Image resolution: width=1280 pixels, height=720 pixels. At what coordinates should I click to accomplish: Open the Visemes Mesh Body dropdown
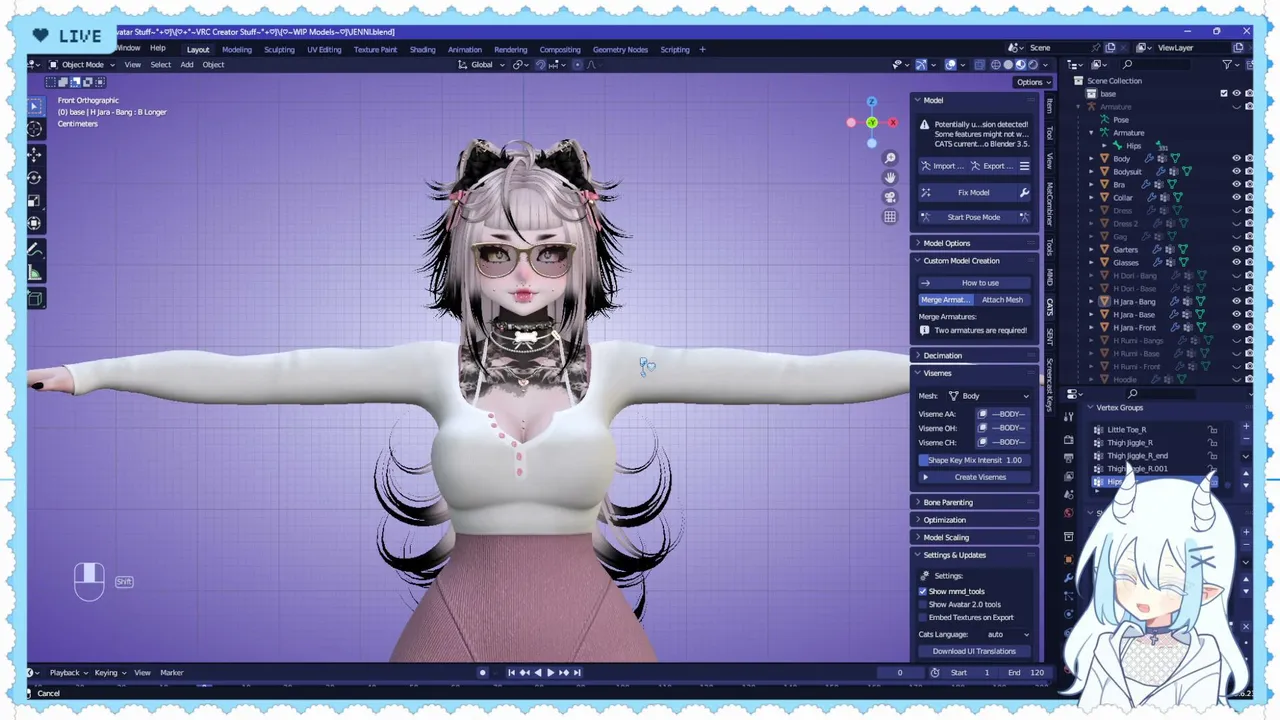[x=988, y=396]
